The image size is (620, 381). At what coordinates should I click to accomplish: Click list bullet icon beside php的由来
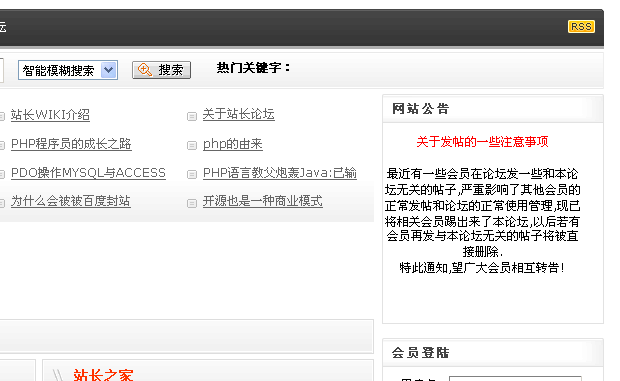[192, 145]
